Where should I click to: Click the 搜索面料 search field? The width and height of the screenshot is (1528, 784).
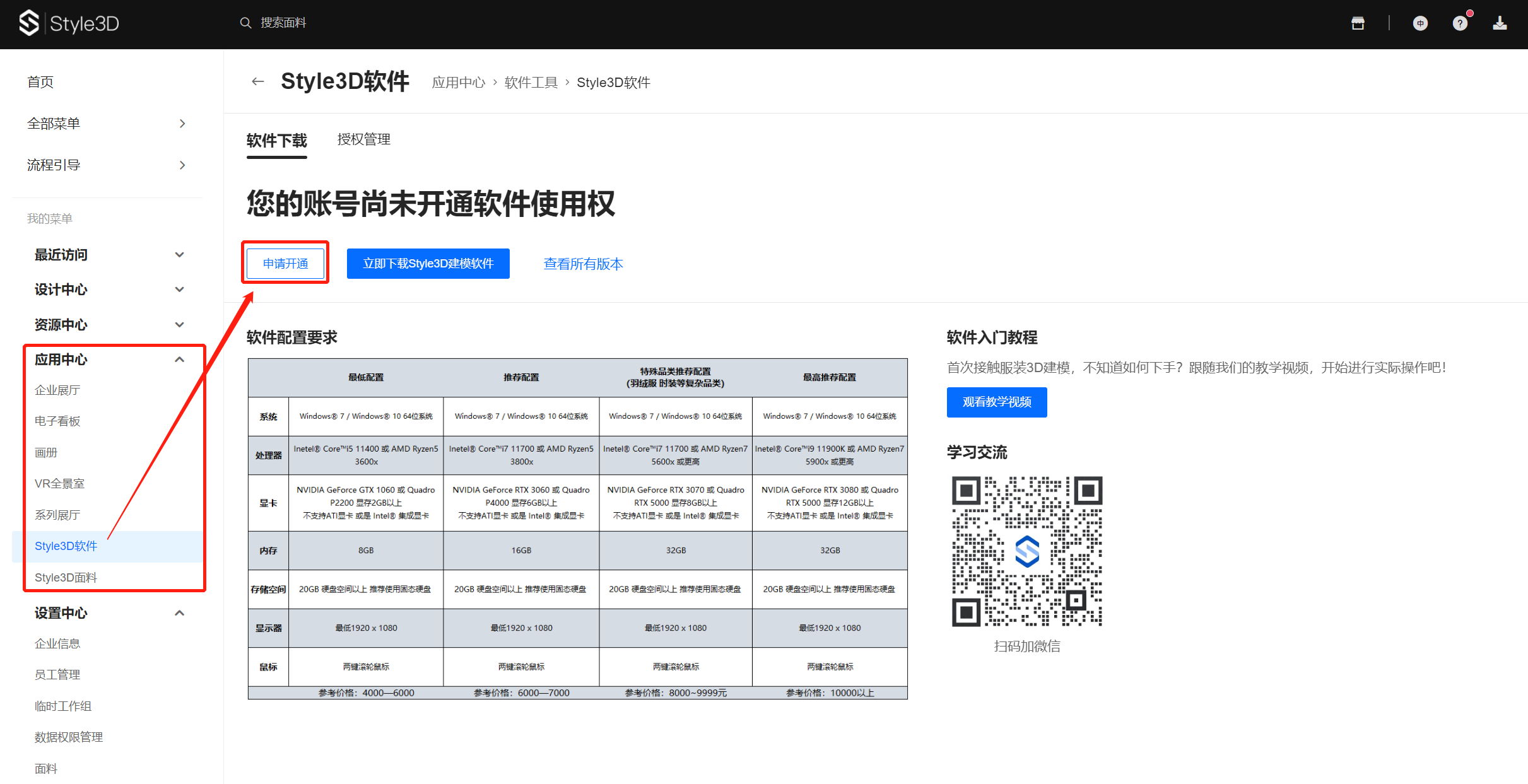(284, 23)
